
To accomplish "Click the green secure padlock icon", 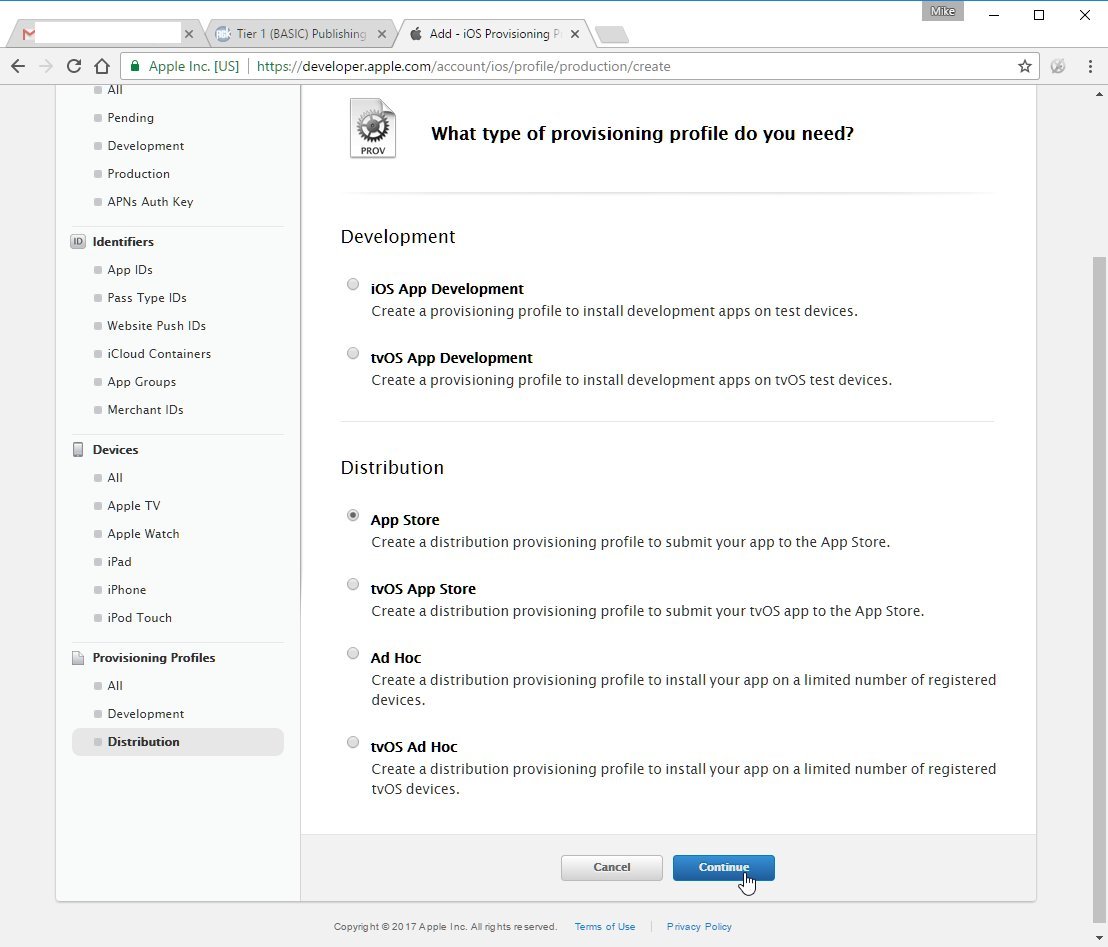I will [x=135, y=66].
